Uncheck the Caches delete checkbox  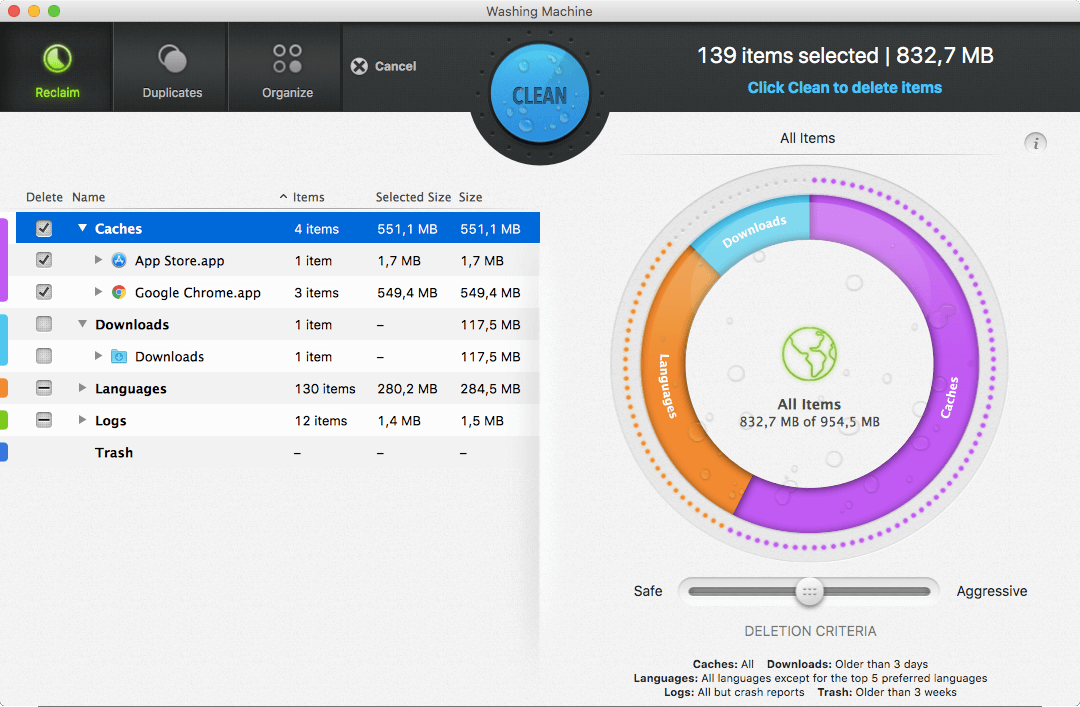(x=42, y=228)
